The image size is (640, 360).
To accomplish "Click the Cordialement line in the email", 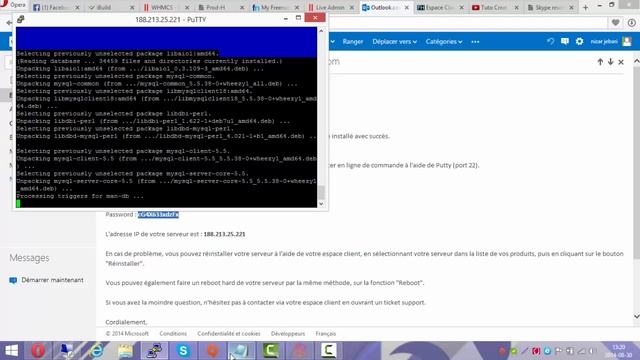I will pos(126,322).
